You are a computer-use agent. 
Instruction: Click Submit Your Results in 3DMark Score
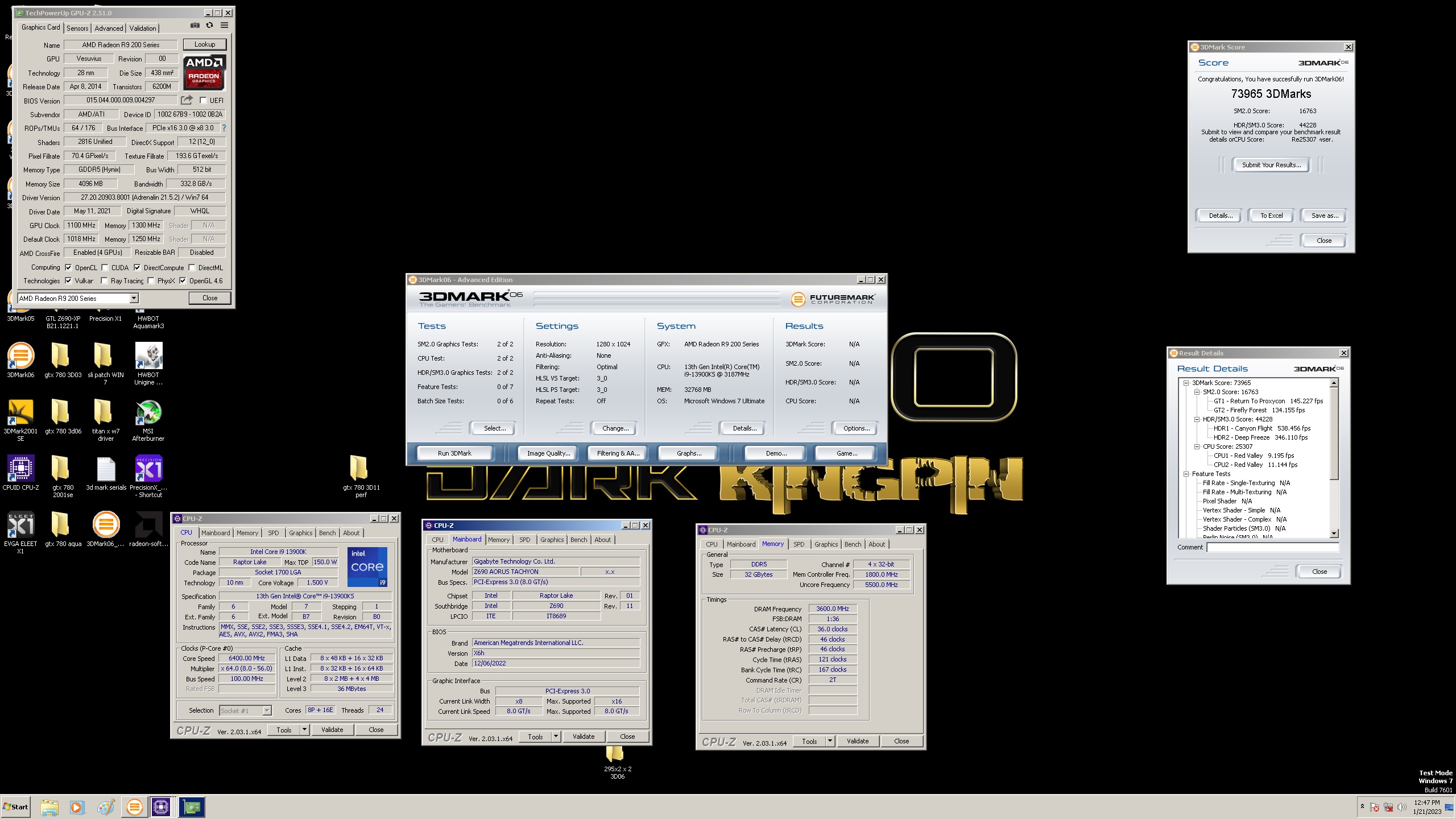coord(1271,165)
